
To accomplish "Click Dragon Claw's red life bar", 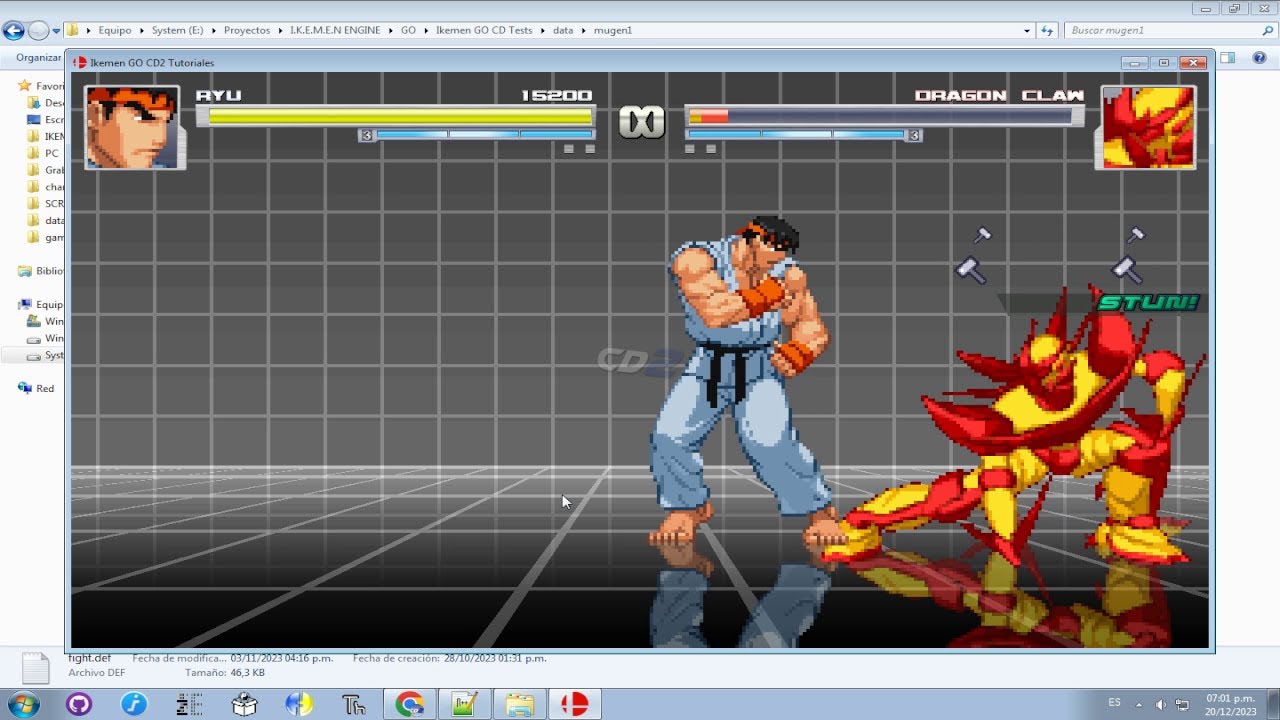I will click(x=708, y=116).
